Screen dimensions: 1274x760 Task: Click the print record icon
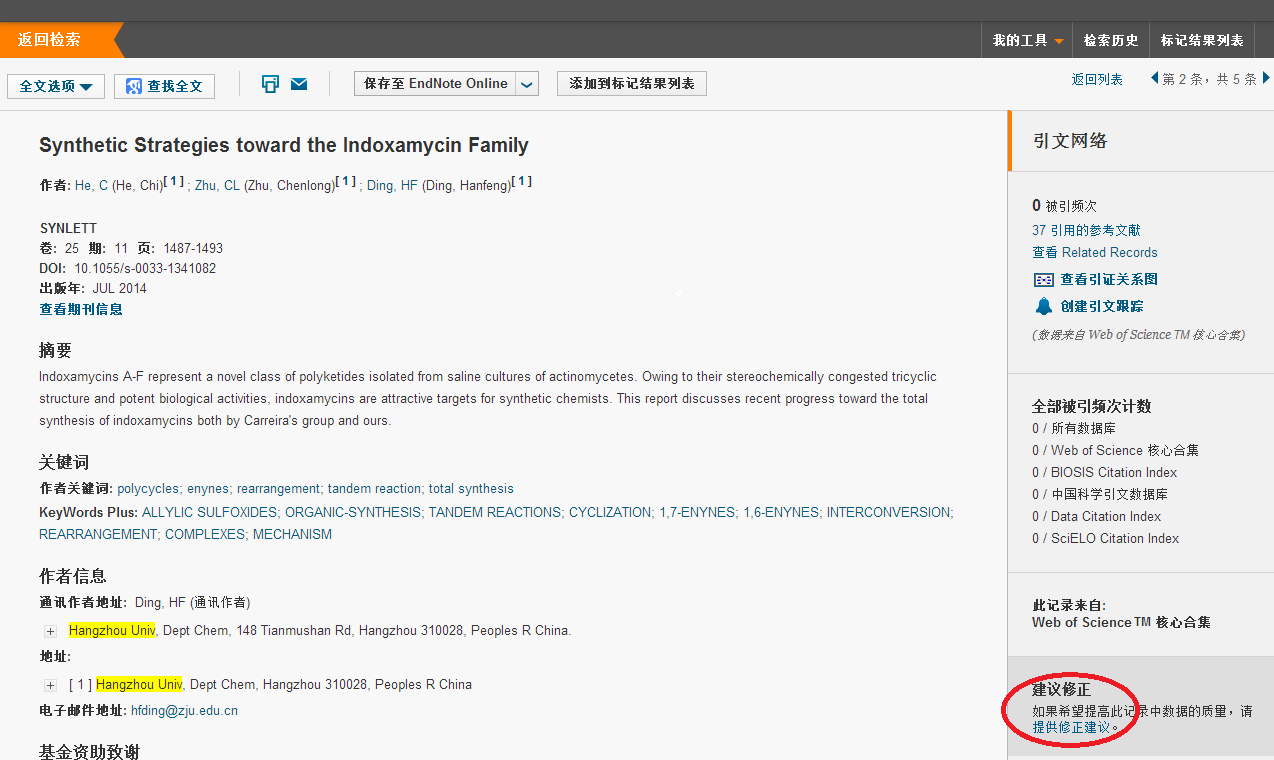[x=270, y=84]
